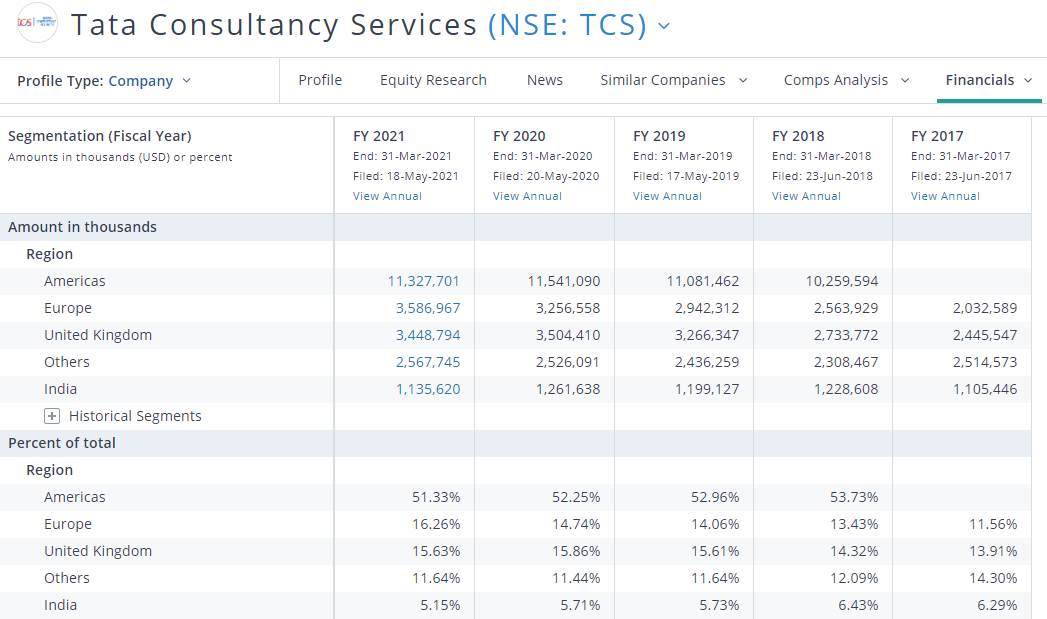The width and height of the screenshot is (1047, 619).
Task: Select United Kingdom FY 2021 value 3,448,794
Action: [428, 335]
